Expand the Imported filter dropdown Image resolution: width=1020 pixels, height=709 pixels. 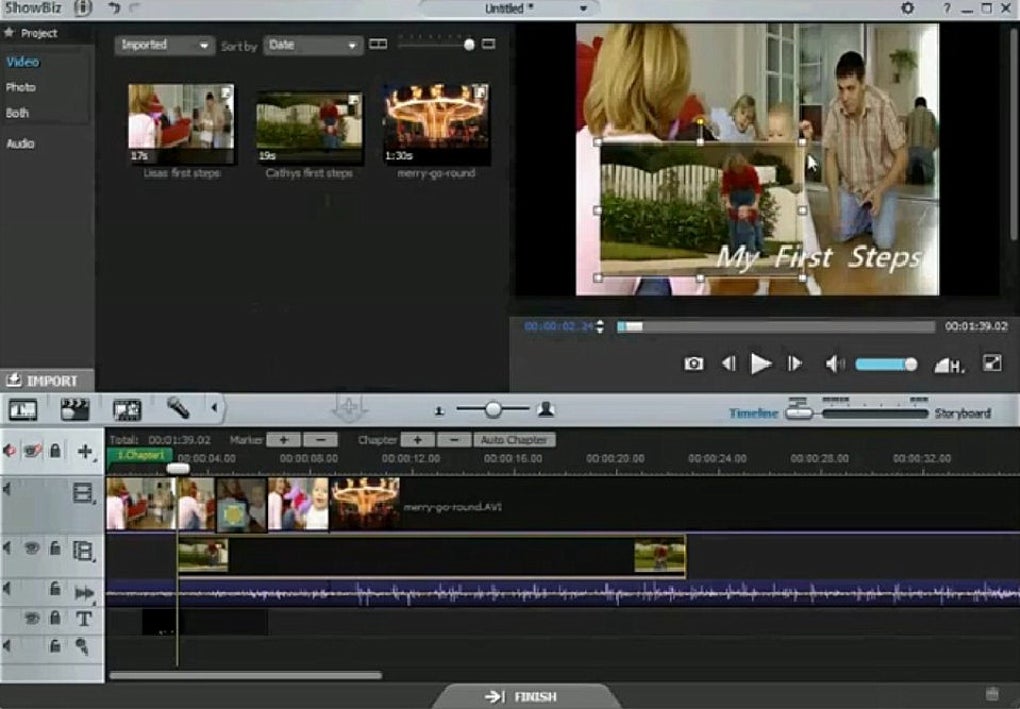[x=165, y=45]
